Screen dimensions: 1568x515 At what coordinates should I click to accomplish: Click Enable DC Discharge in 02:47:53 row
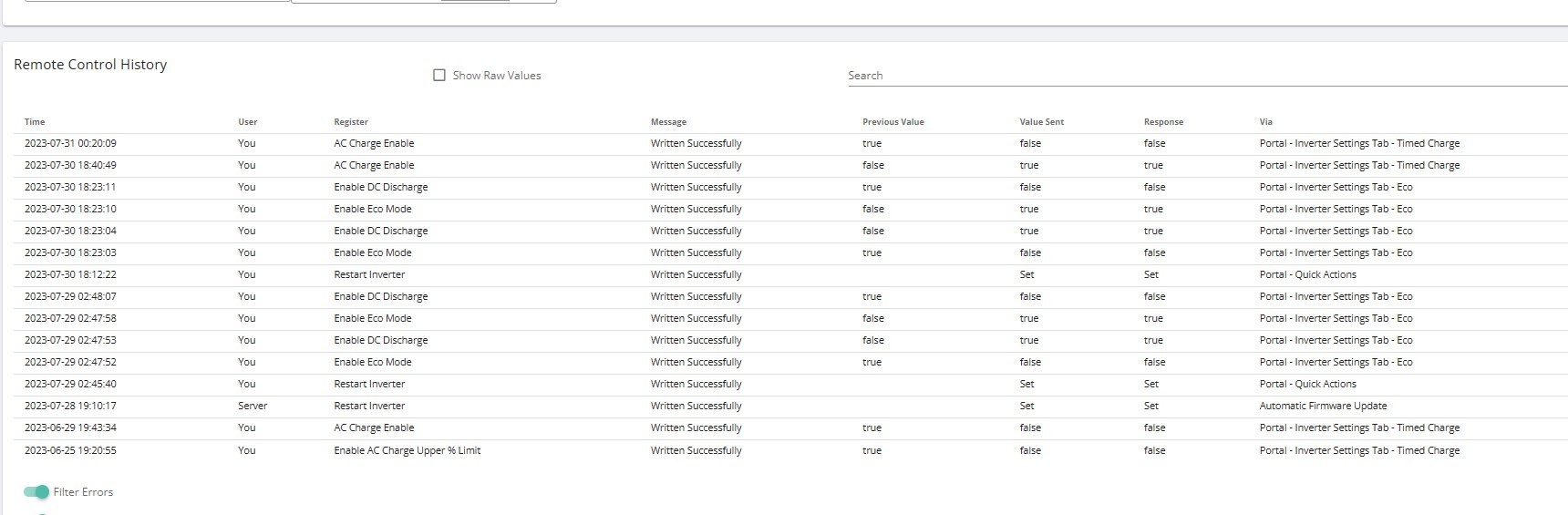380,341
